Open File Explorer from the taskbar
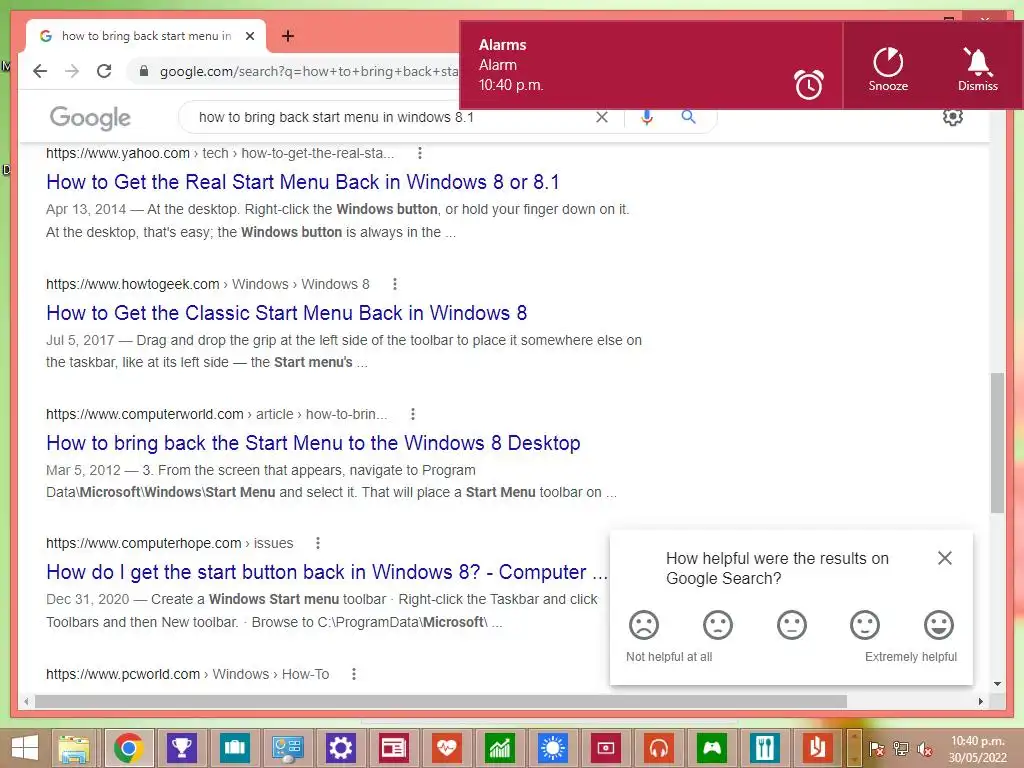This screenshot has height=768, width=1024. (x=74, y=748)
